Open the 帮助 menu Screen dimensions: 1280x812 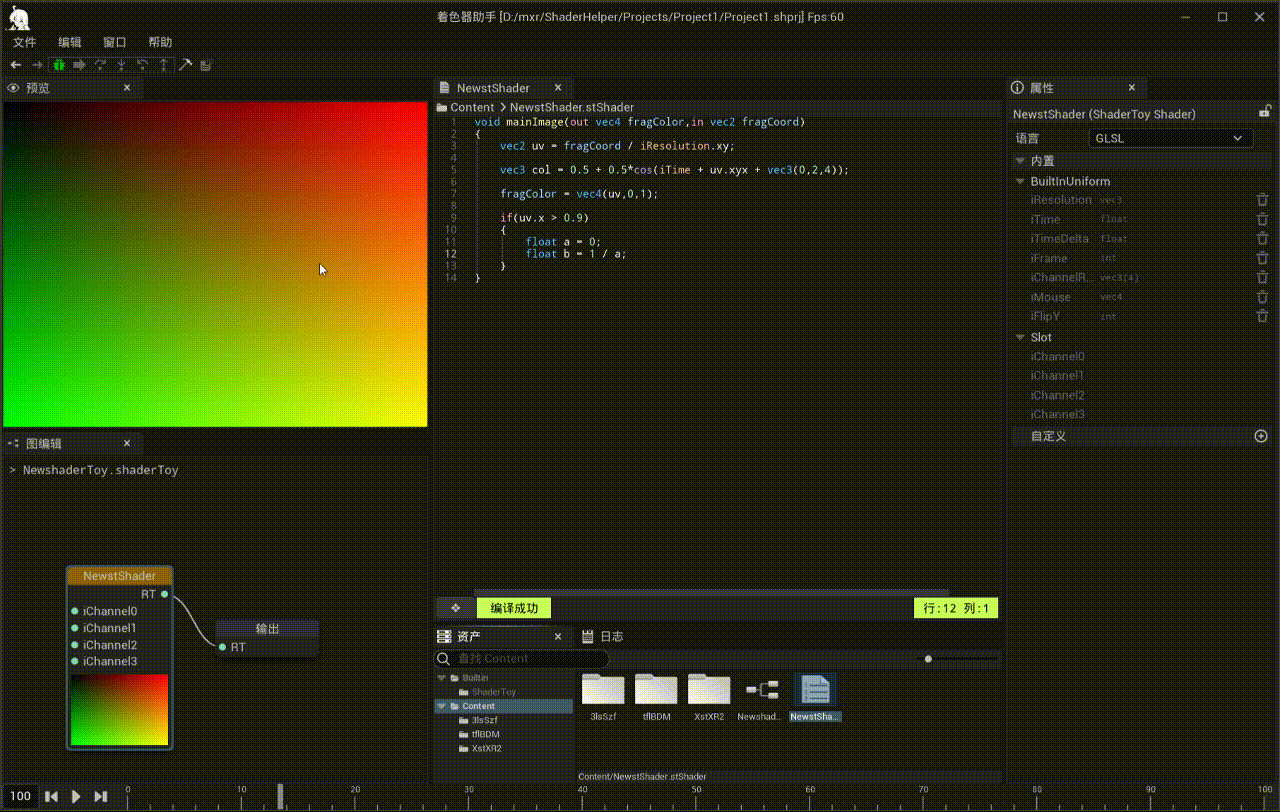(160, 42)
